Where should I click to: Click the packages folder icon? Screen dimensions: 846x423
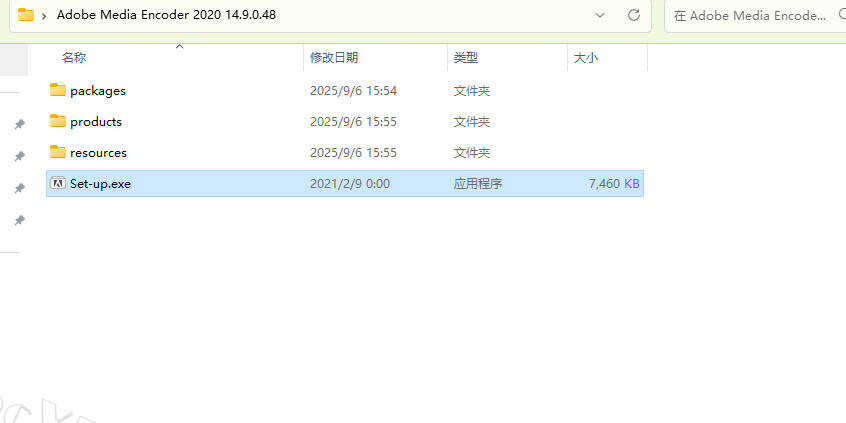tap(58, 90)
